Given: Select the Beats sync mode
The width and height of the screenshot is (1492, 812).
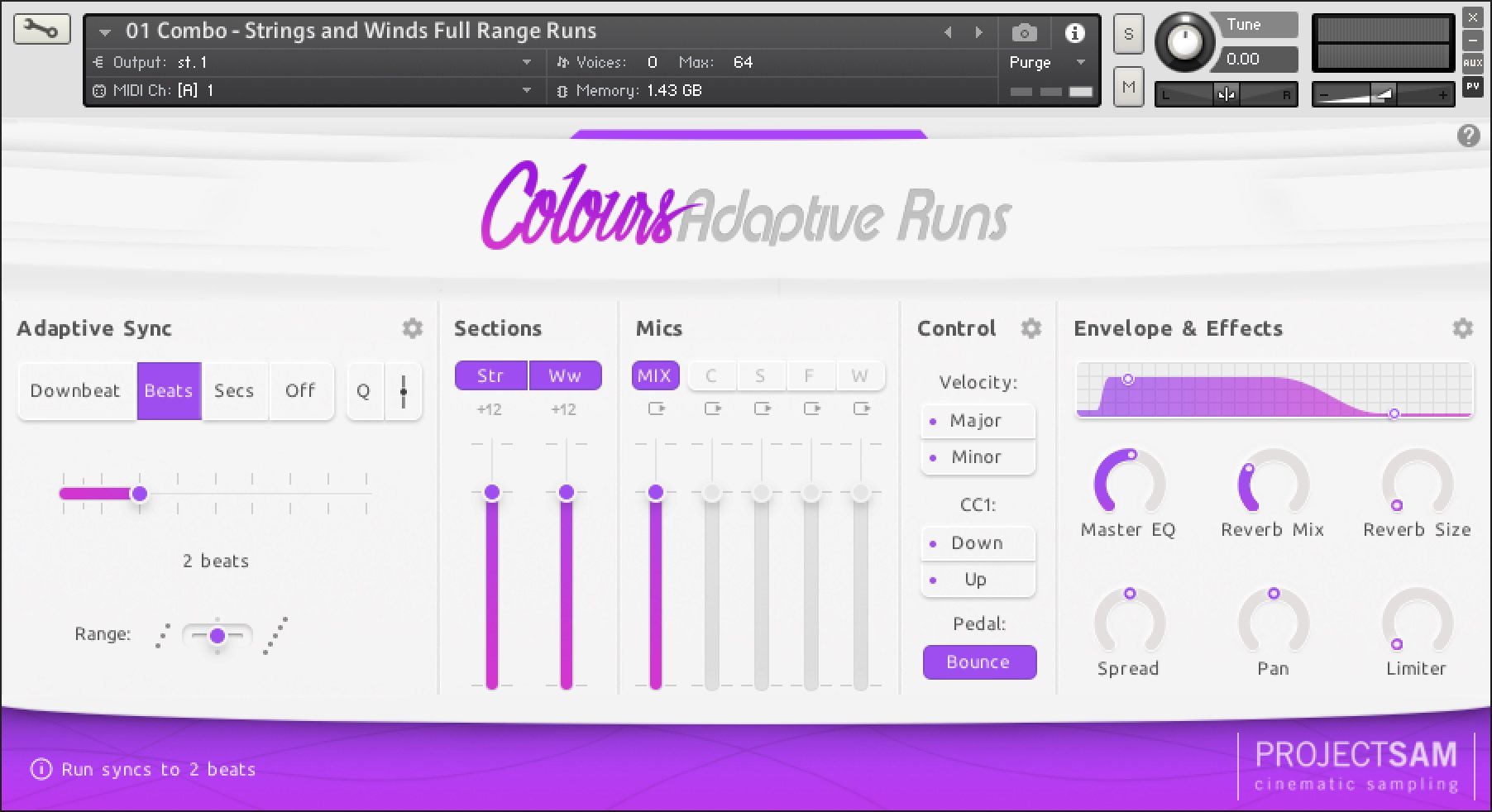Looking at the screenshot, I should point(169,391).
